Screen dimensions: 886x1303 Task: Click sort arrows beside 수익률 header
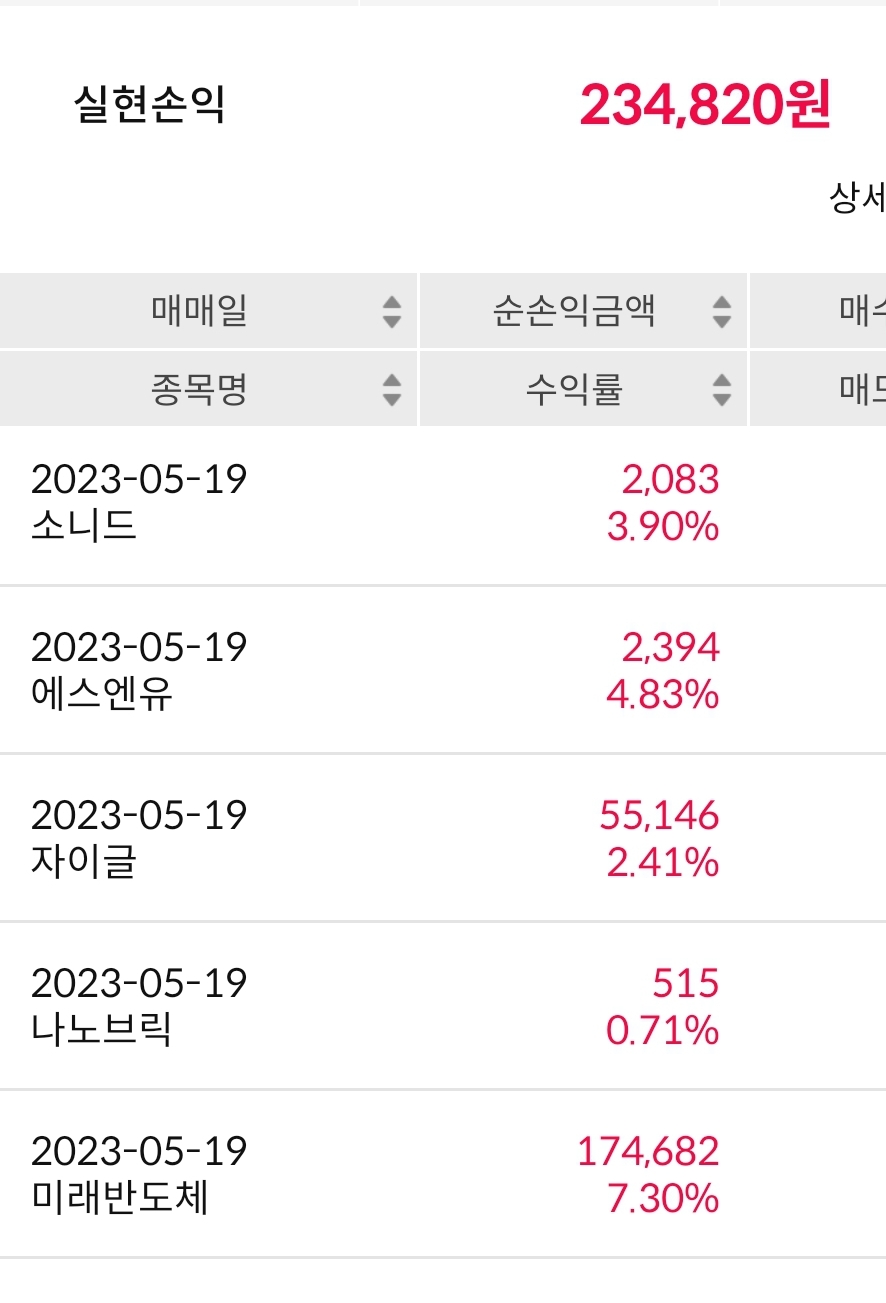pyautogui.click(x=721, y=389)
